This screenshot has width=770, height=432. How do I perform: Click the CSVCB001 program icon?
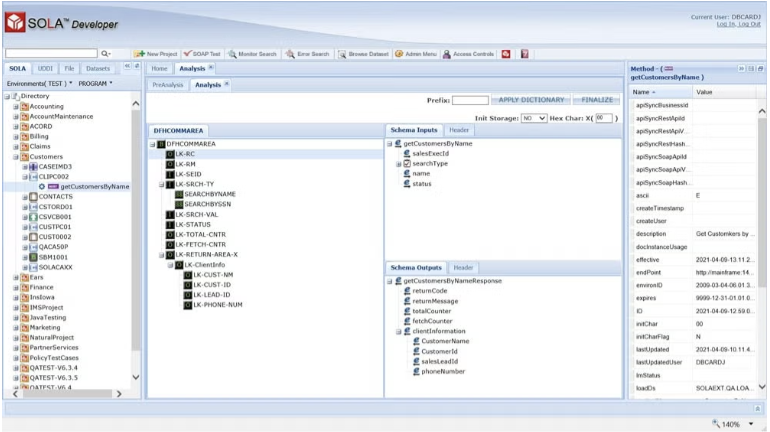pyautogui.click(x=33, y=217)
